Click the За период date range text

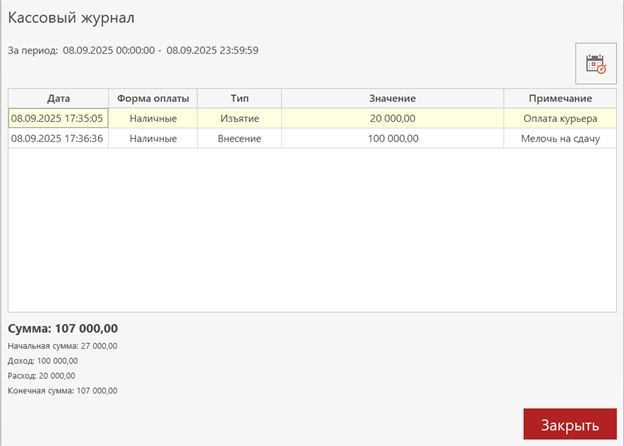[133, 49]
